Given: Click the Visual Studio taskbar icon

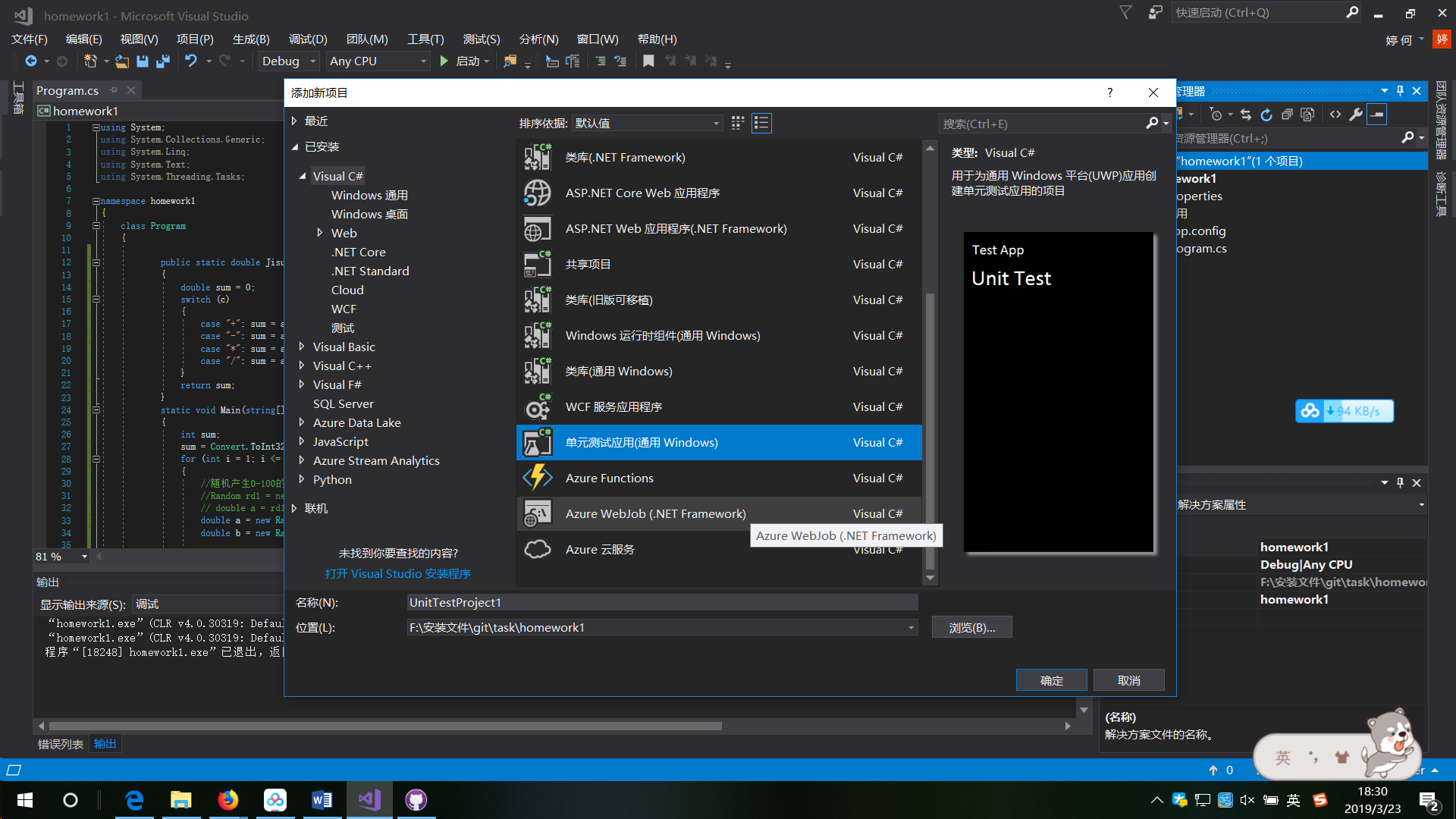Looking at the screenshot, I should click(369, 799).
